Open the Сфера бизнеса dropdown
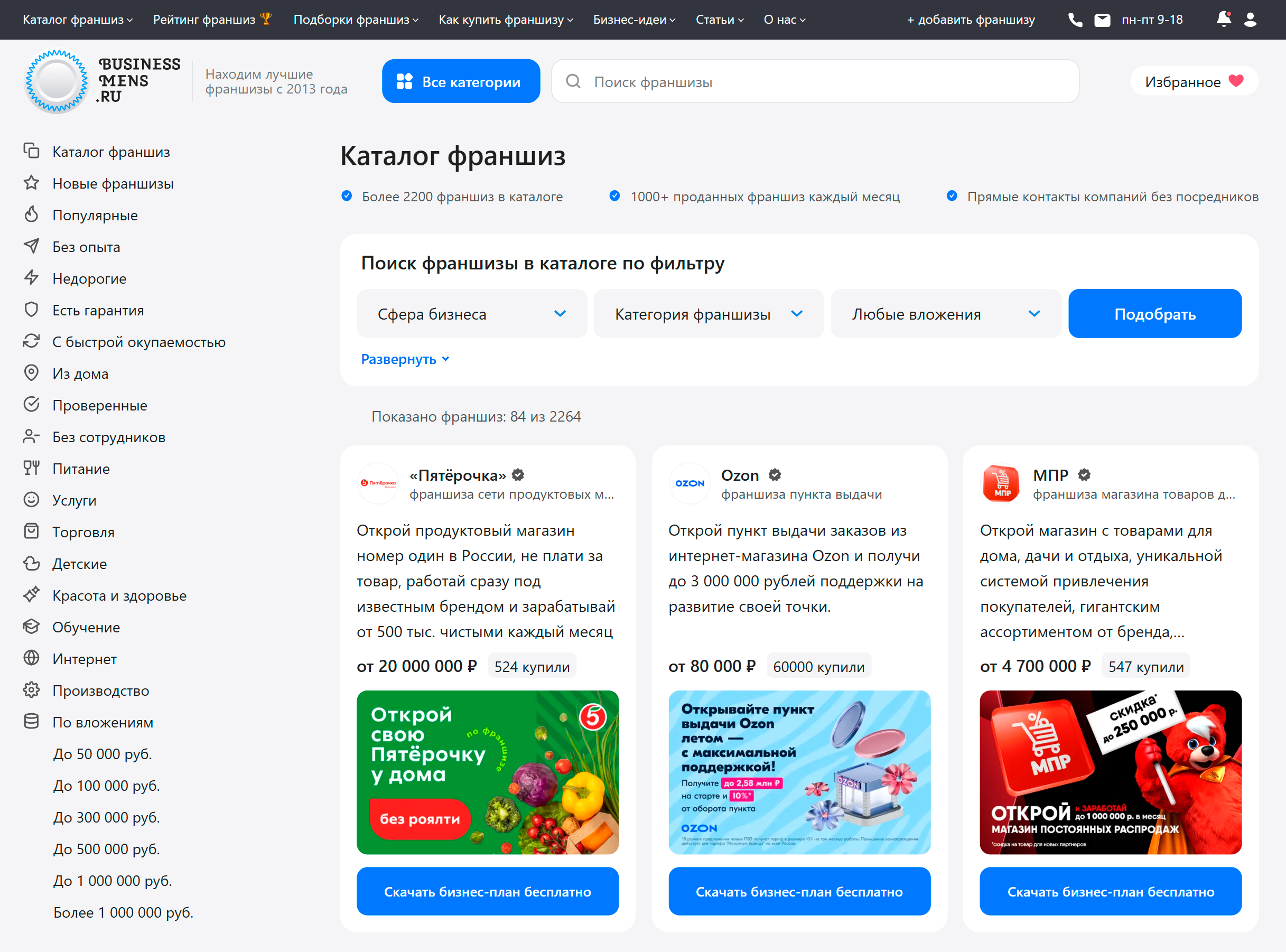Screen dimensions: 1286x952 [472, 314]
